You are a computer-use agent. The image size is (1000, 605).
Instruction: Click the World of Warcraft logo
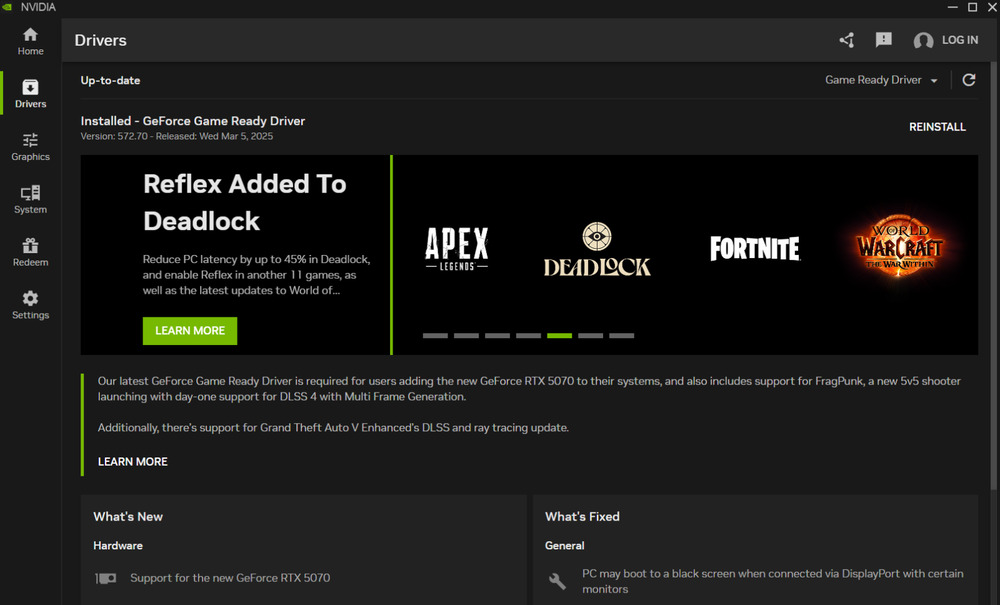[x=899, y=245]
